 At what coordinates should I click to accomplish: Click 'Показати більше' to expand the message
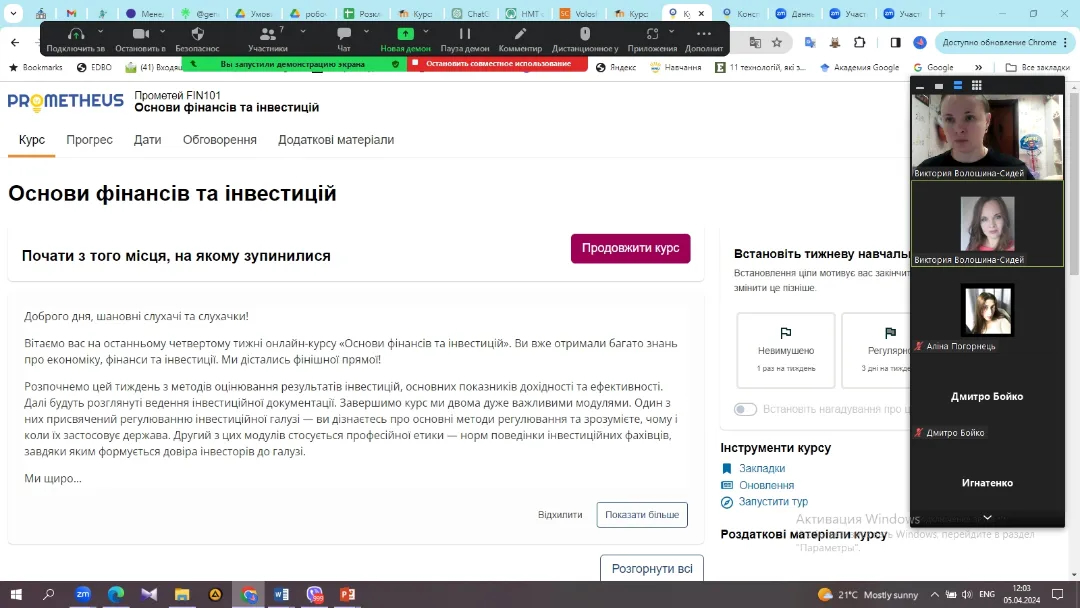coord(641,515)
